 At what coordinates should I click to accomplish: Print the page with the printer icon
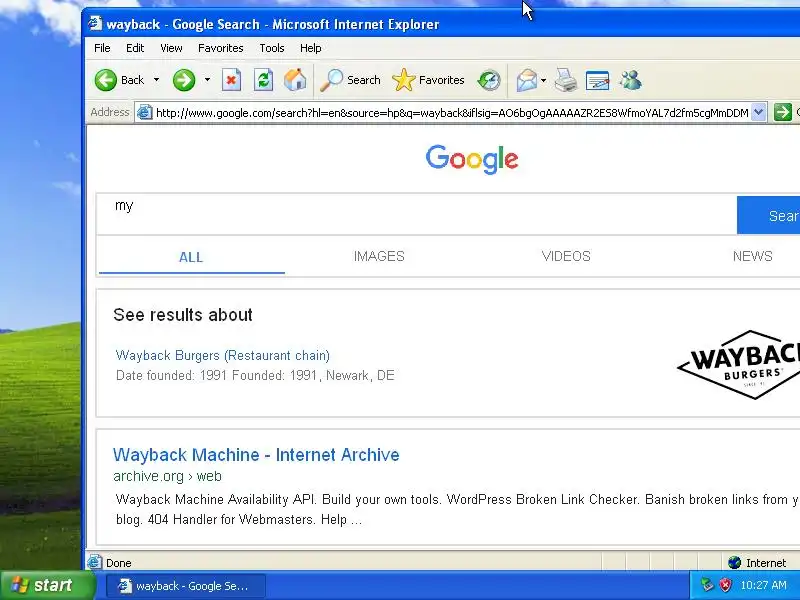(566, 80)
